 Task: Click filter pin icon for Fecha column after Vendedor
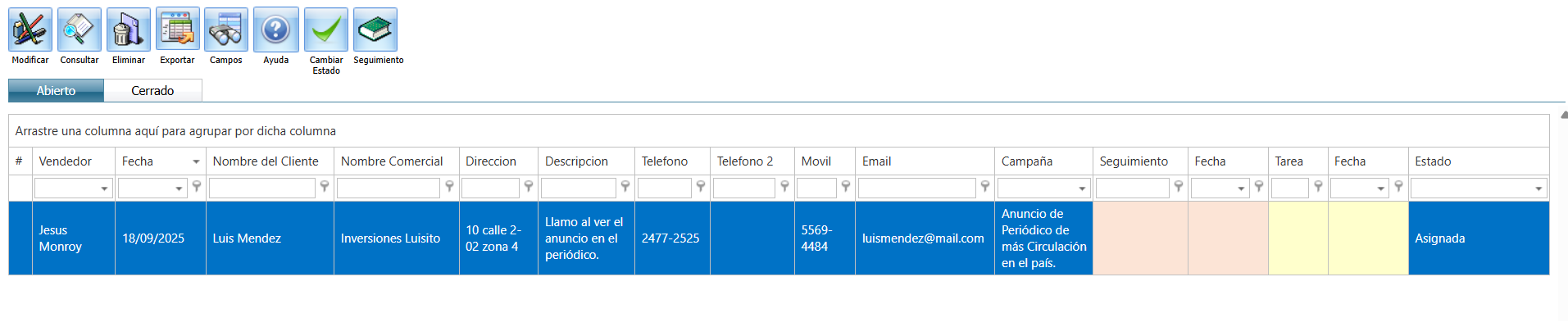pyautogui.click(x=197, y=187)
